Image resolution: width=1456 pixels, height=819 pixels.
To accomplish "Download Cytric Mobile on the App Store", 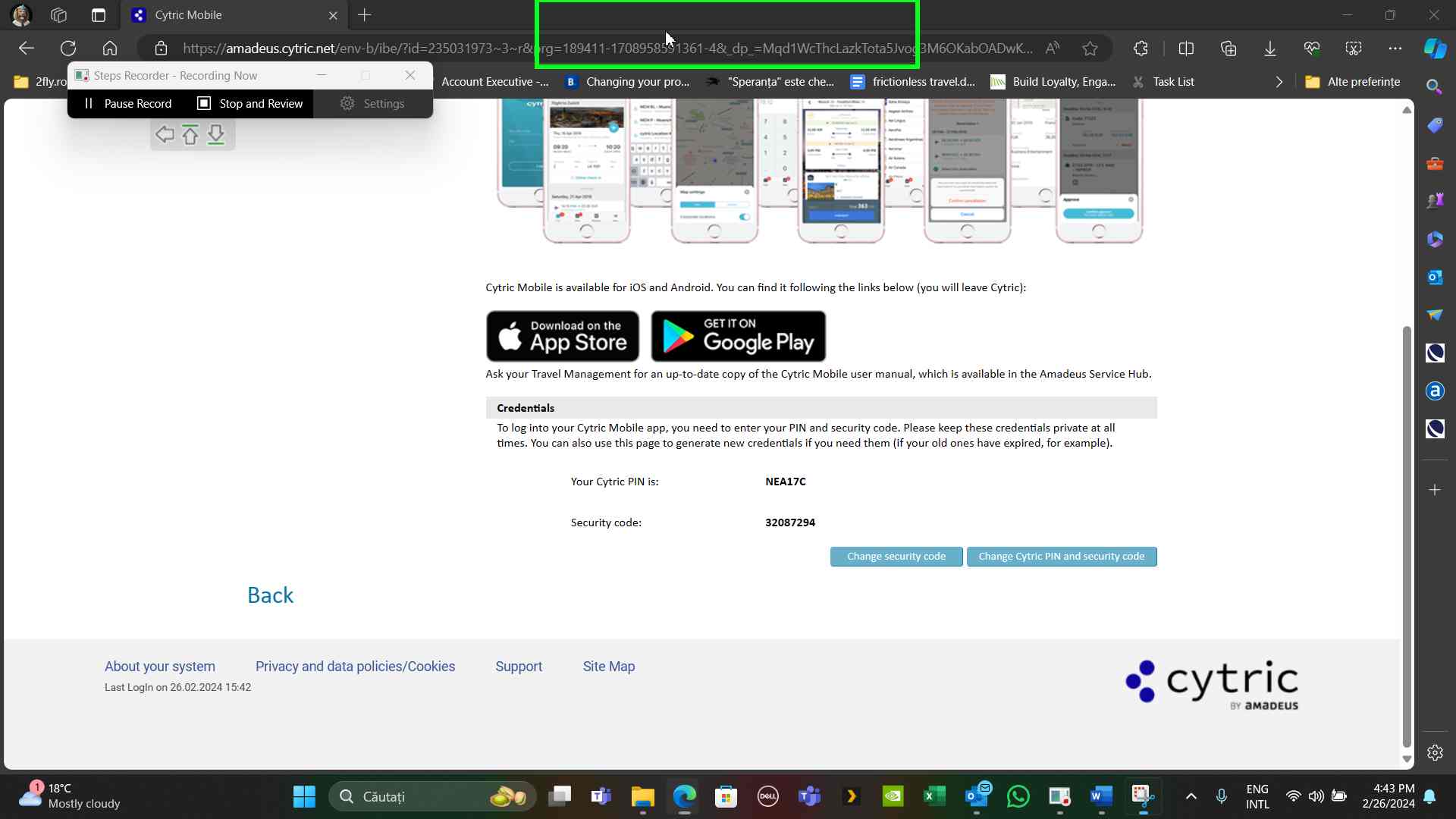I will tap(563, 336).
